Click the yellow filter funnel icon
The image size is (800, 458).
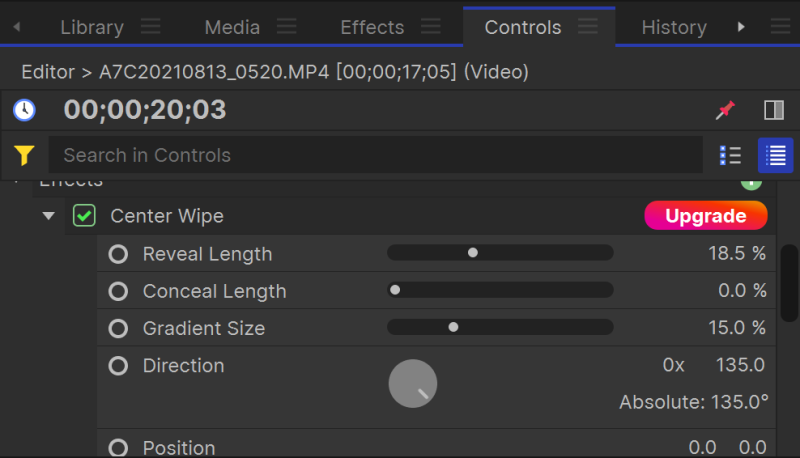(24, 156)
